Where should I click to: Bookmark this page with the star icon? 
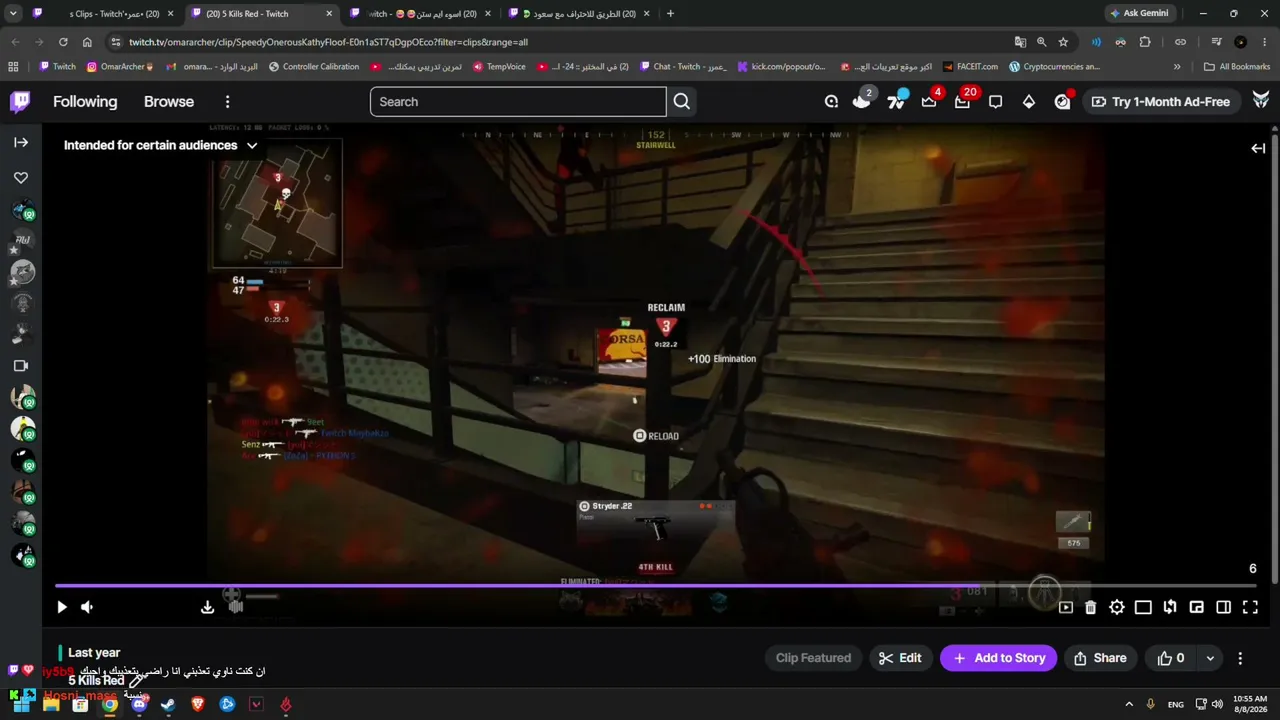(x=1063, y=42)
